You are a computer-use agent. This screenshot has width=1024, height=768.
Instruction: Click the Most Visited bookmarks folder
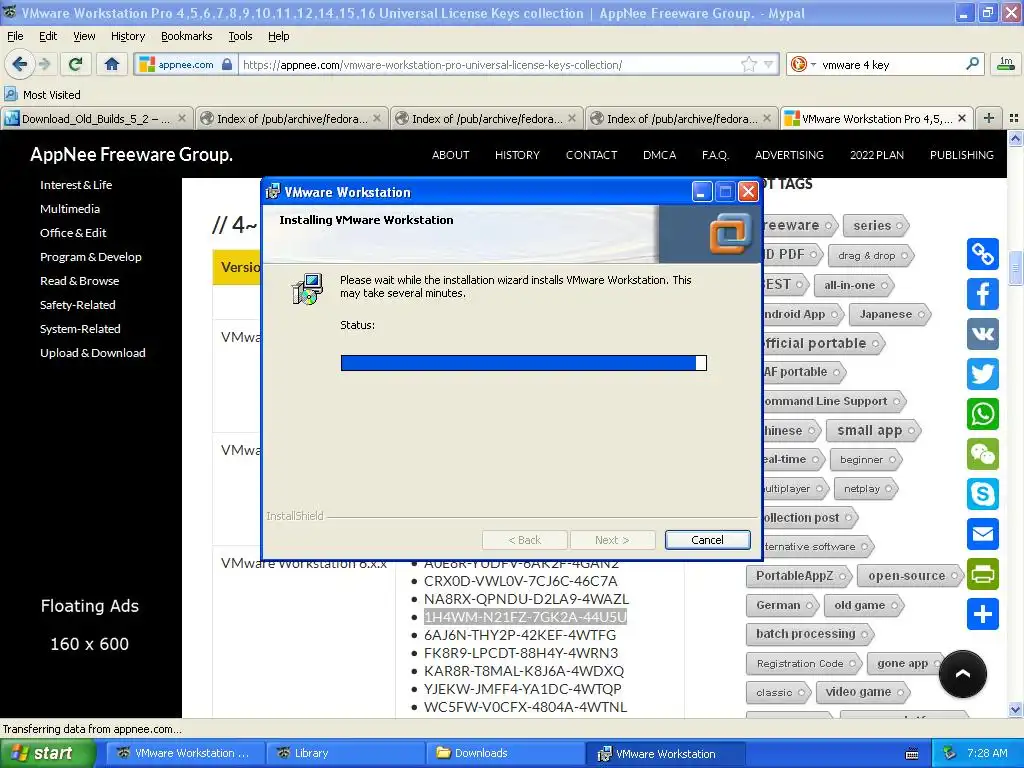[x=43, y=95]
